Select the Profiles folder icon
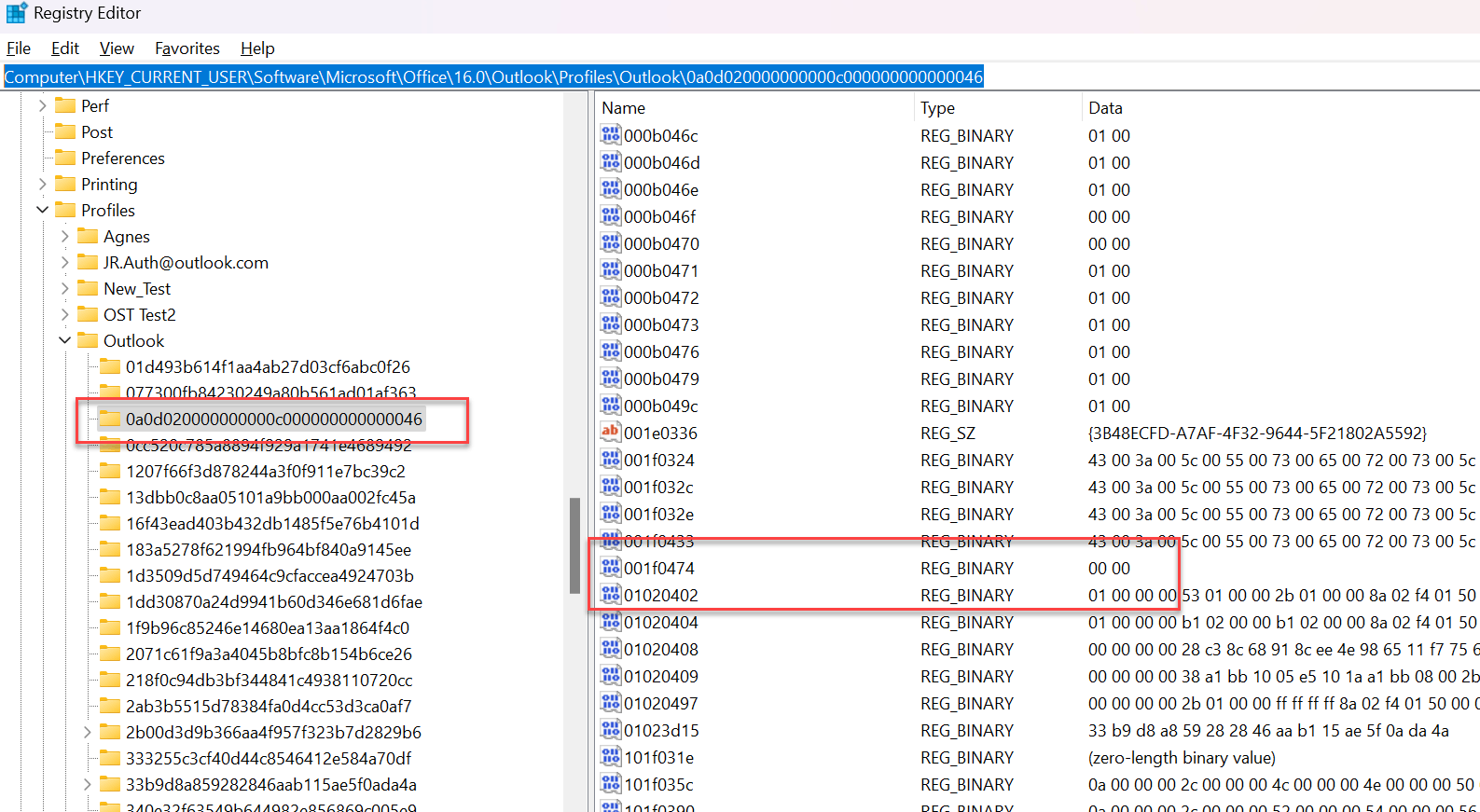1480x812 pixels. (65, 210)
